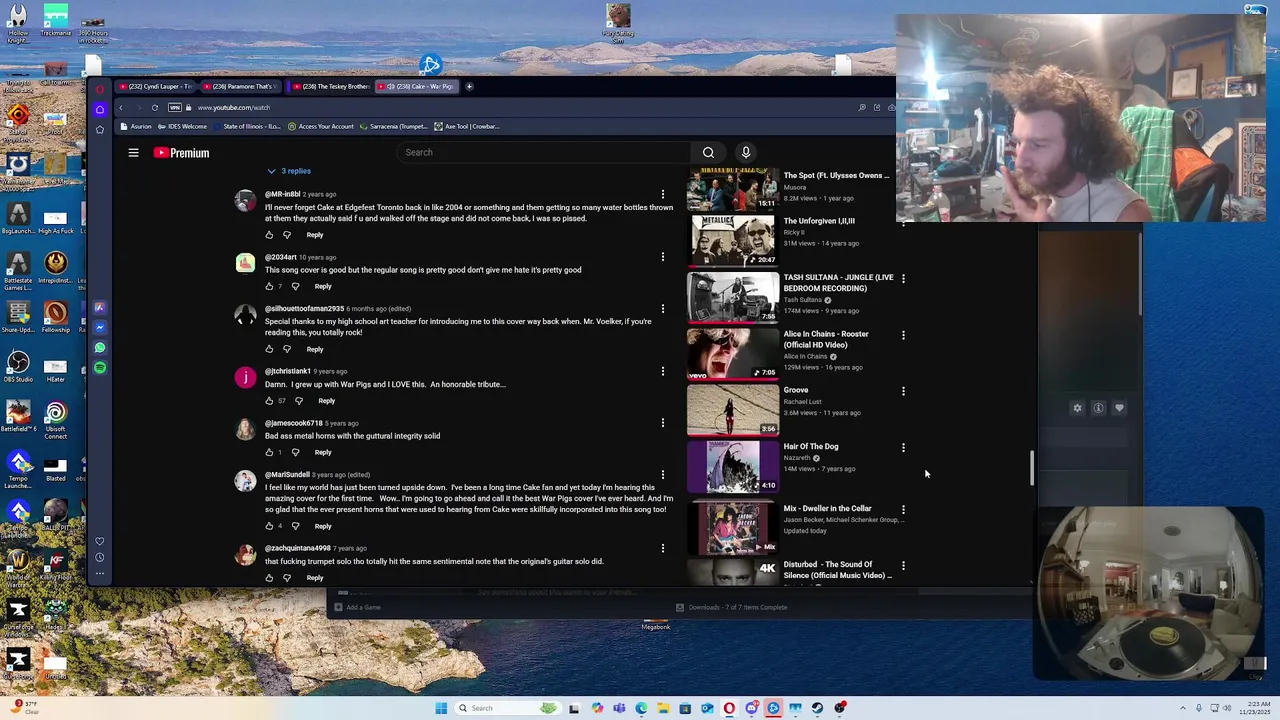Click the YouTube search magnifier button
1280x720 pixels.
pyautogui.click(x=708, y=152)
